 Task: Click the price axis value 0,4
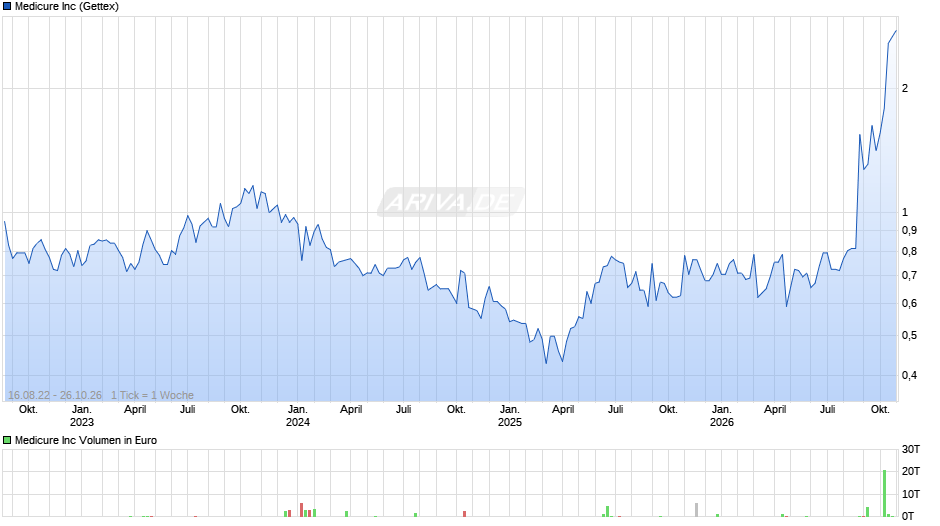909,375
